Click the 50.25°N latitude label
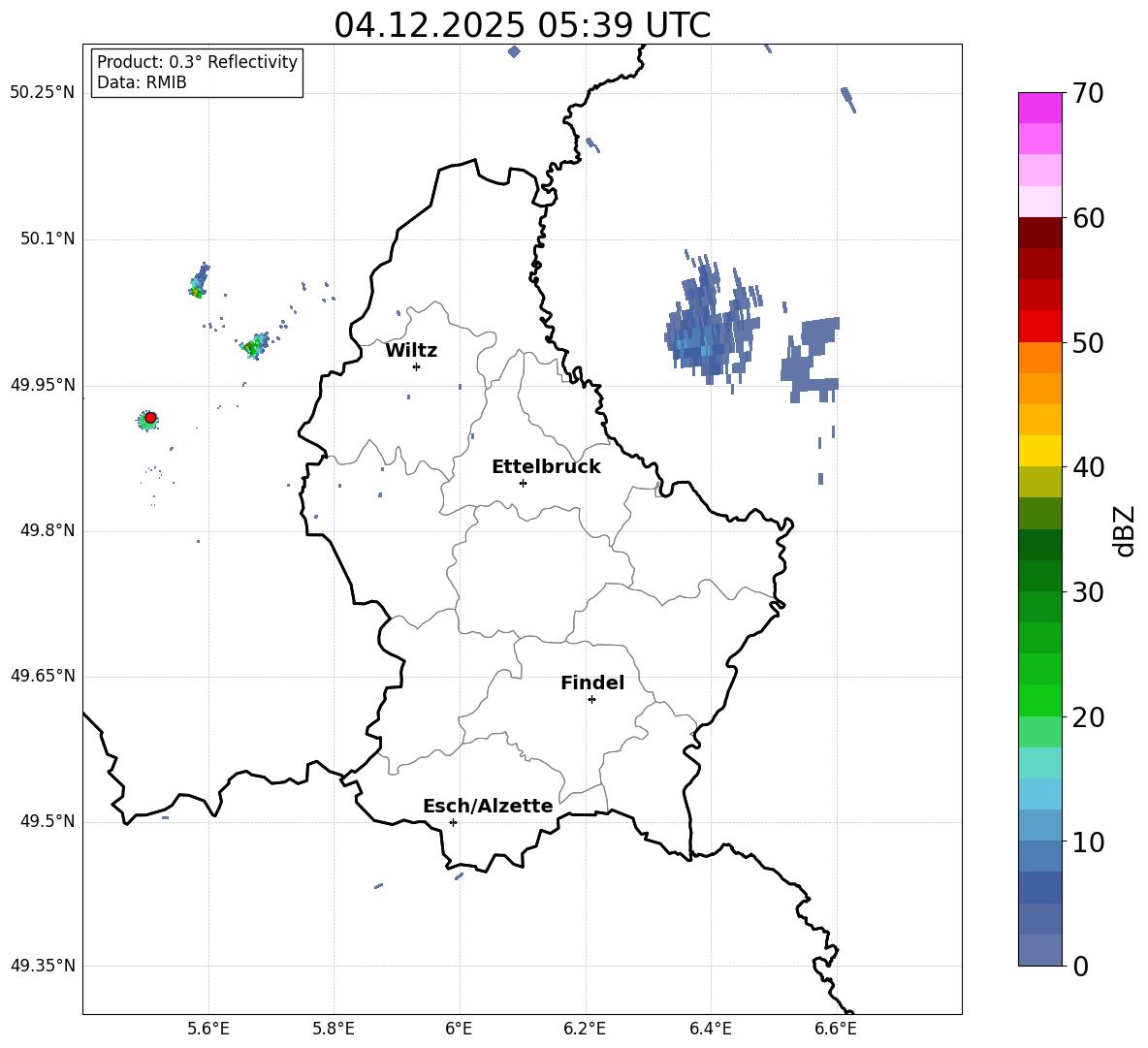 pyautogui.click(x=43, y=93)
